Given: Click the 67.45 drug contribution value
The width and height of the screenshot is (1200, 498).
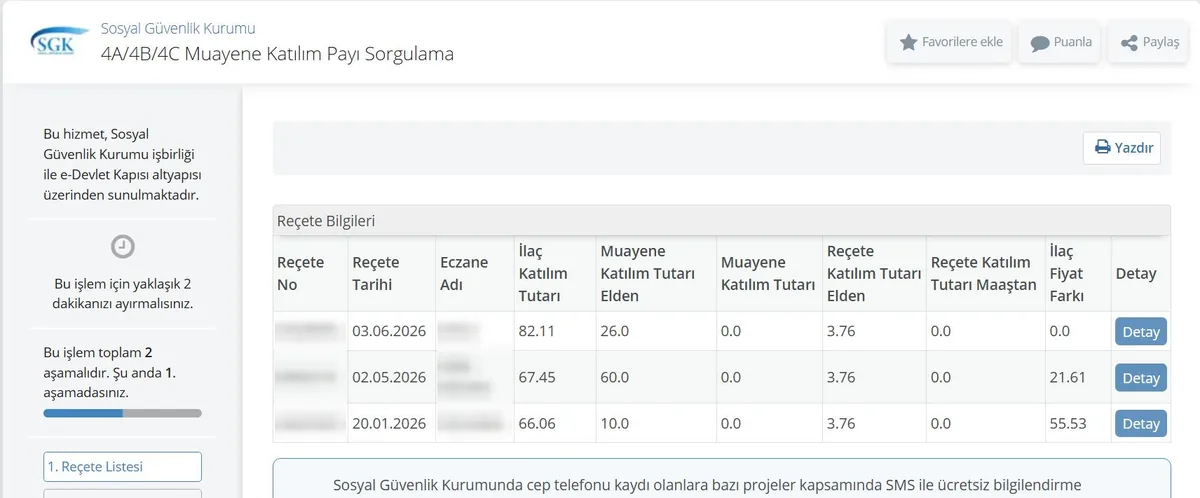Looking at the screenshot, I should 537,377.
